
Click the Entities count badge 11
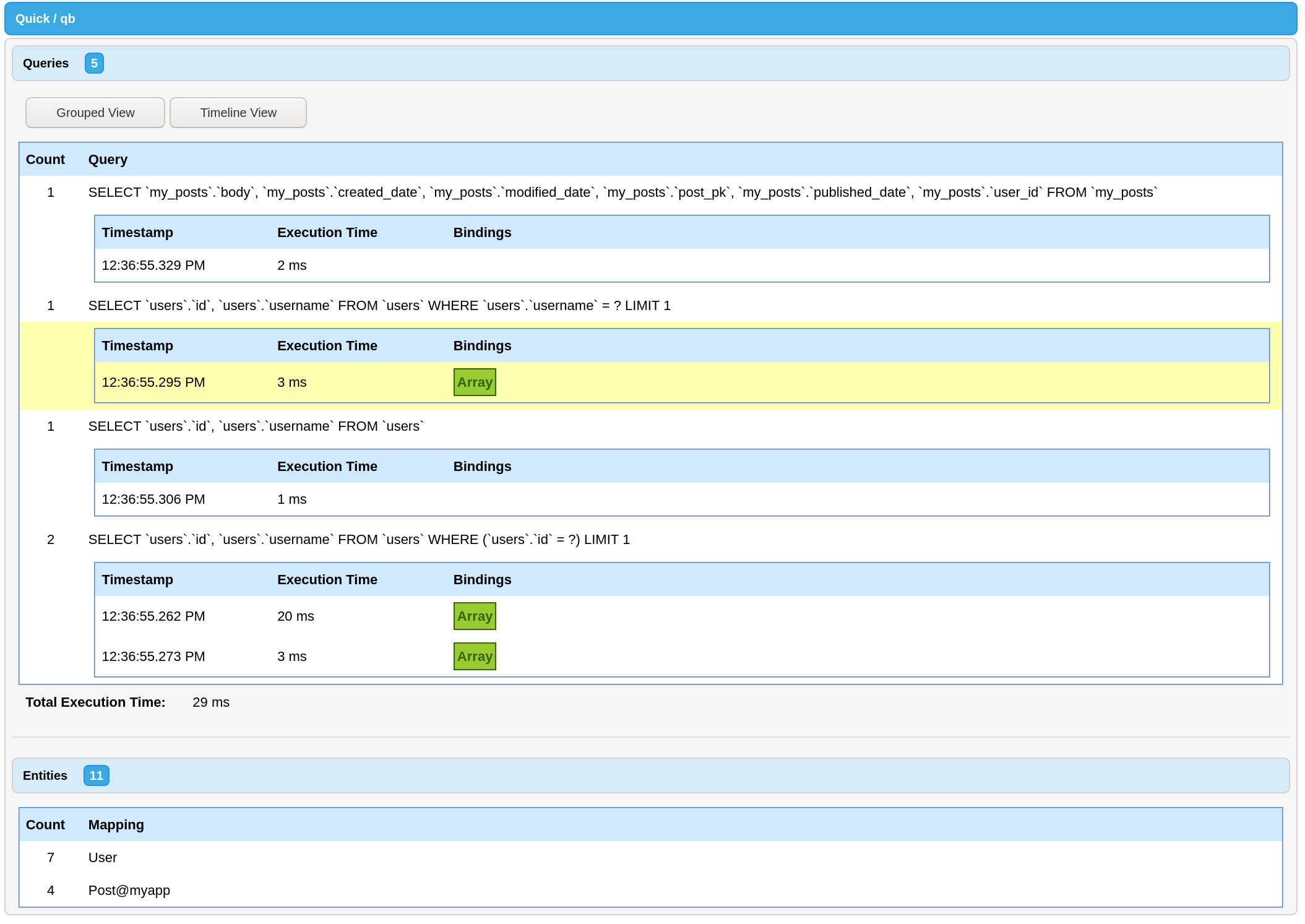coord(97,775)
